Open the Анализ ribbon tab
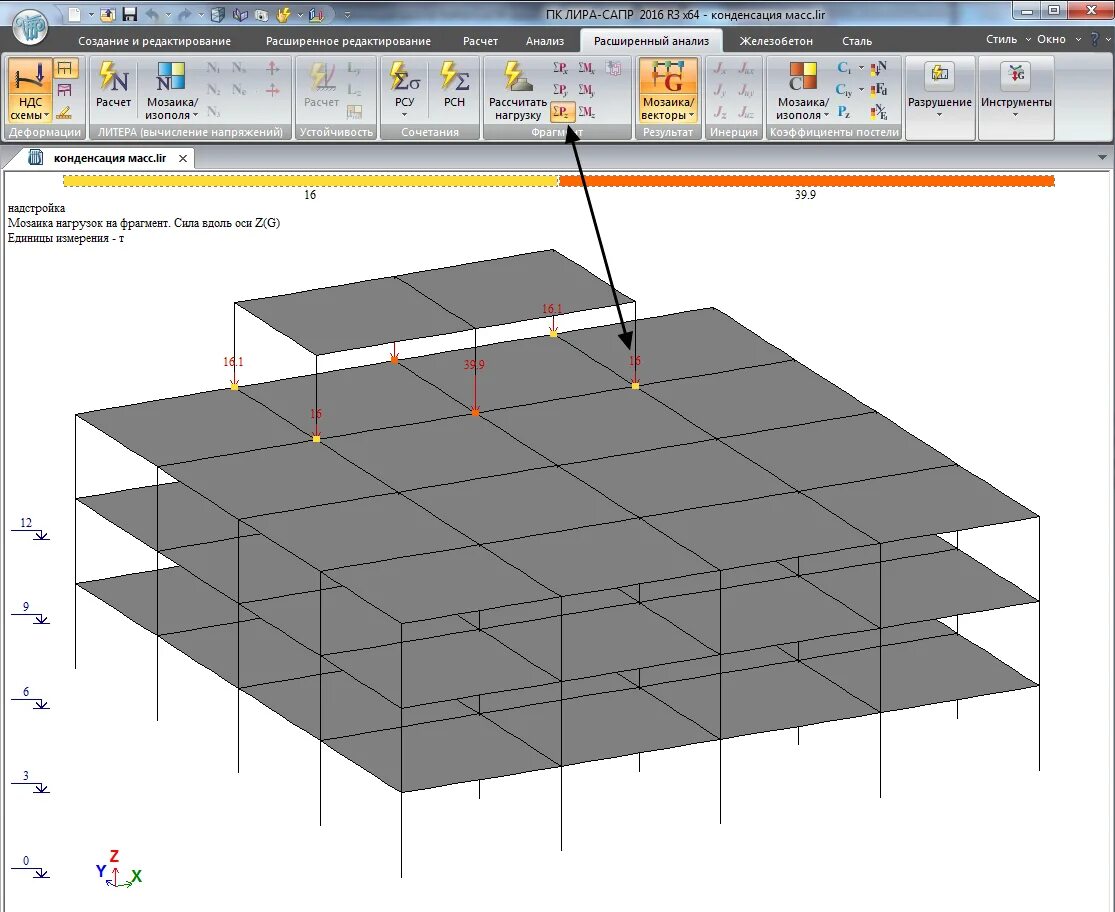 click(545, 41)
